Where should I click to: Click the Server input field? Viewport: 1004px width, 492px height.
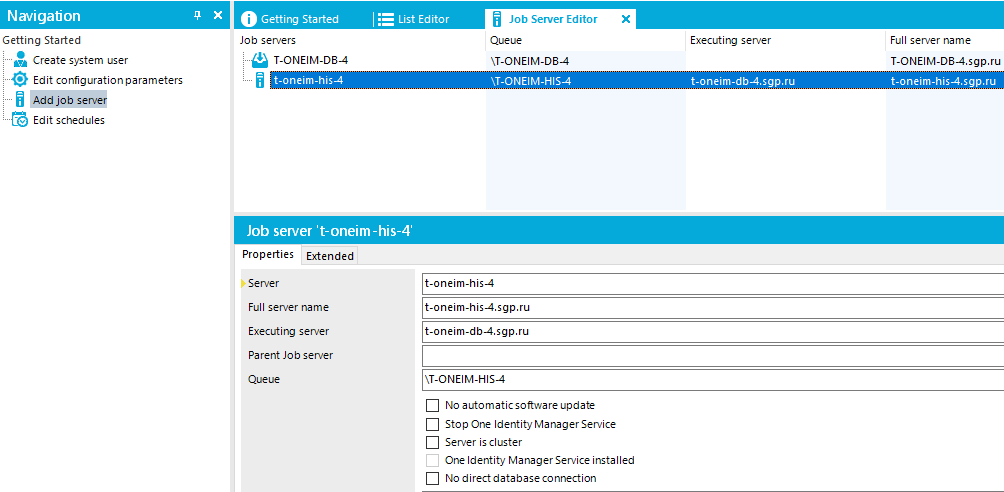[713, 283]
